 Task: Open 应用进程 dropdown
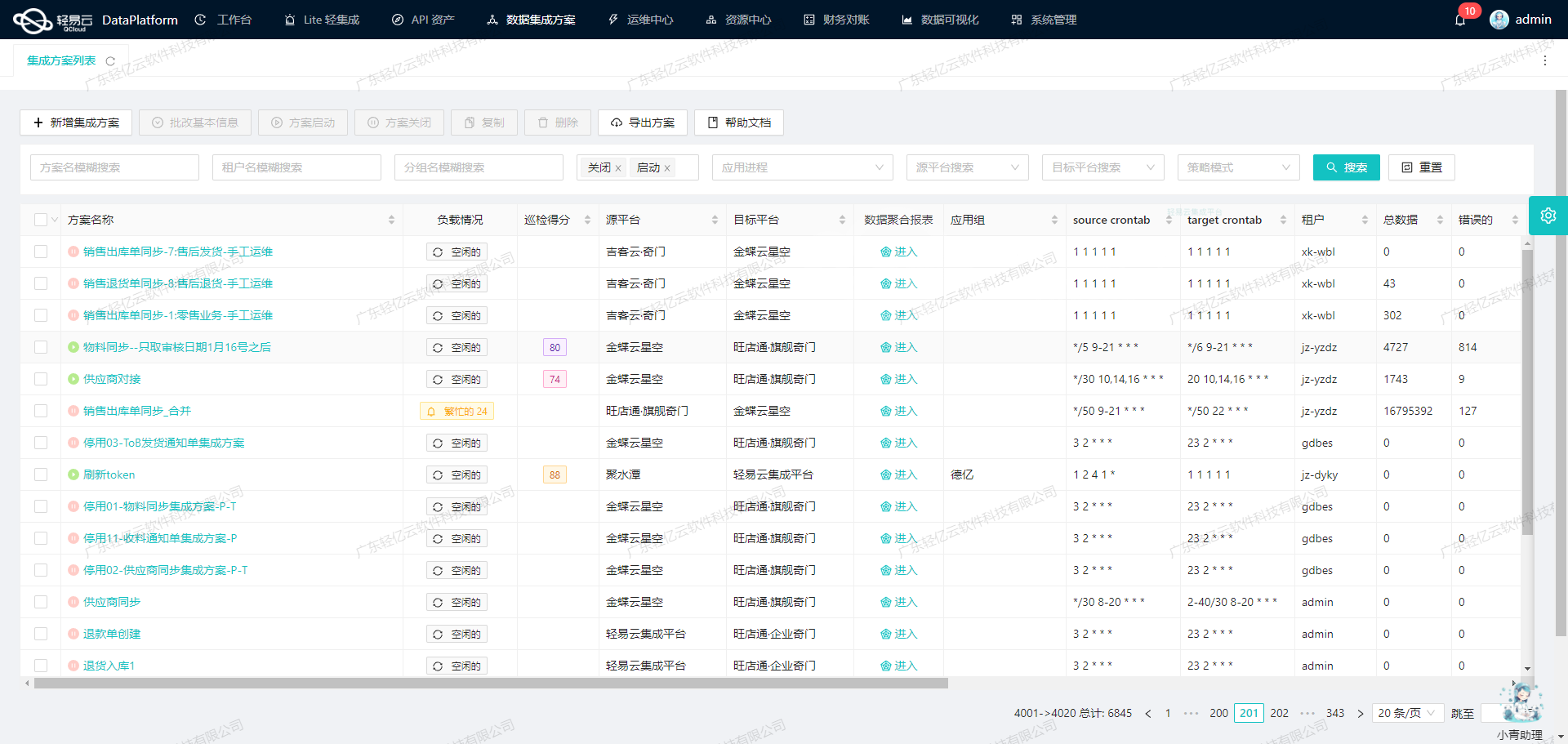pyautogui.click(x=802, y=167)
